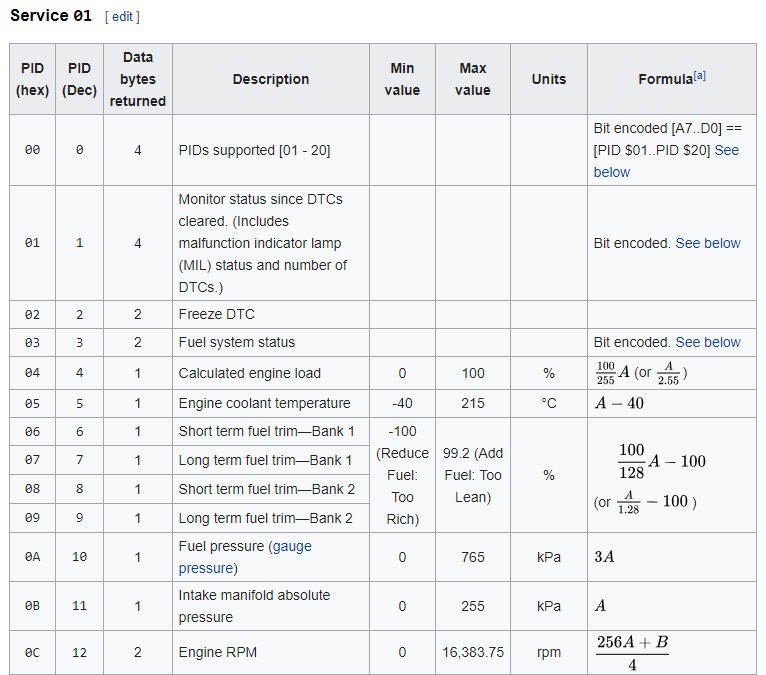Click the 'Max value' column header
This screenshot has width=766, height=675.
[473, 79]
